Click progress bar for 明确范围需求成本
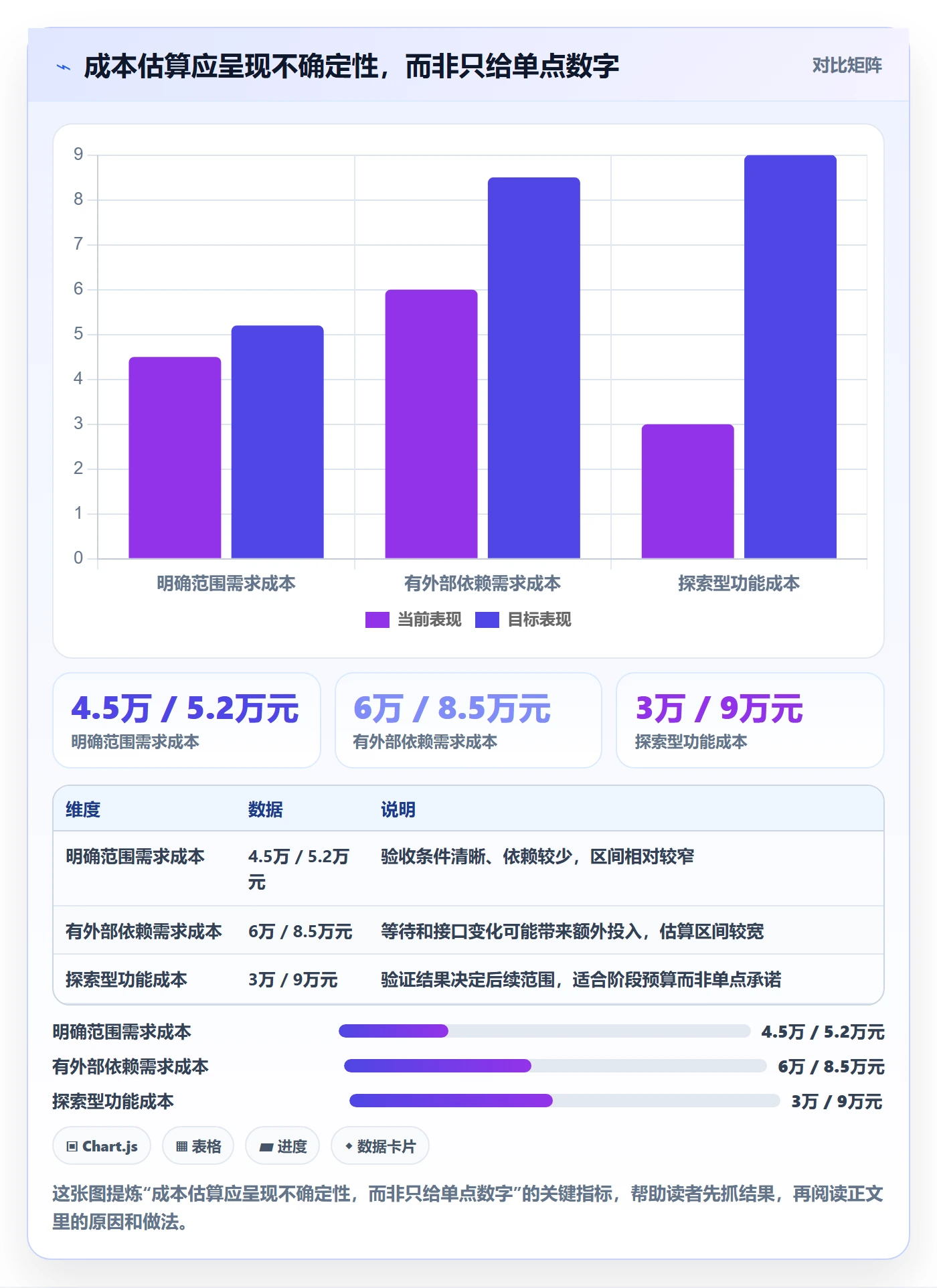937x1288 pixels. [x=544, y=1031]
